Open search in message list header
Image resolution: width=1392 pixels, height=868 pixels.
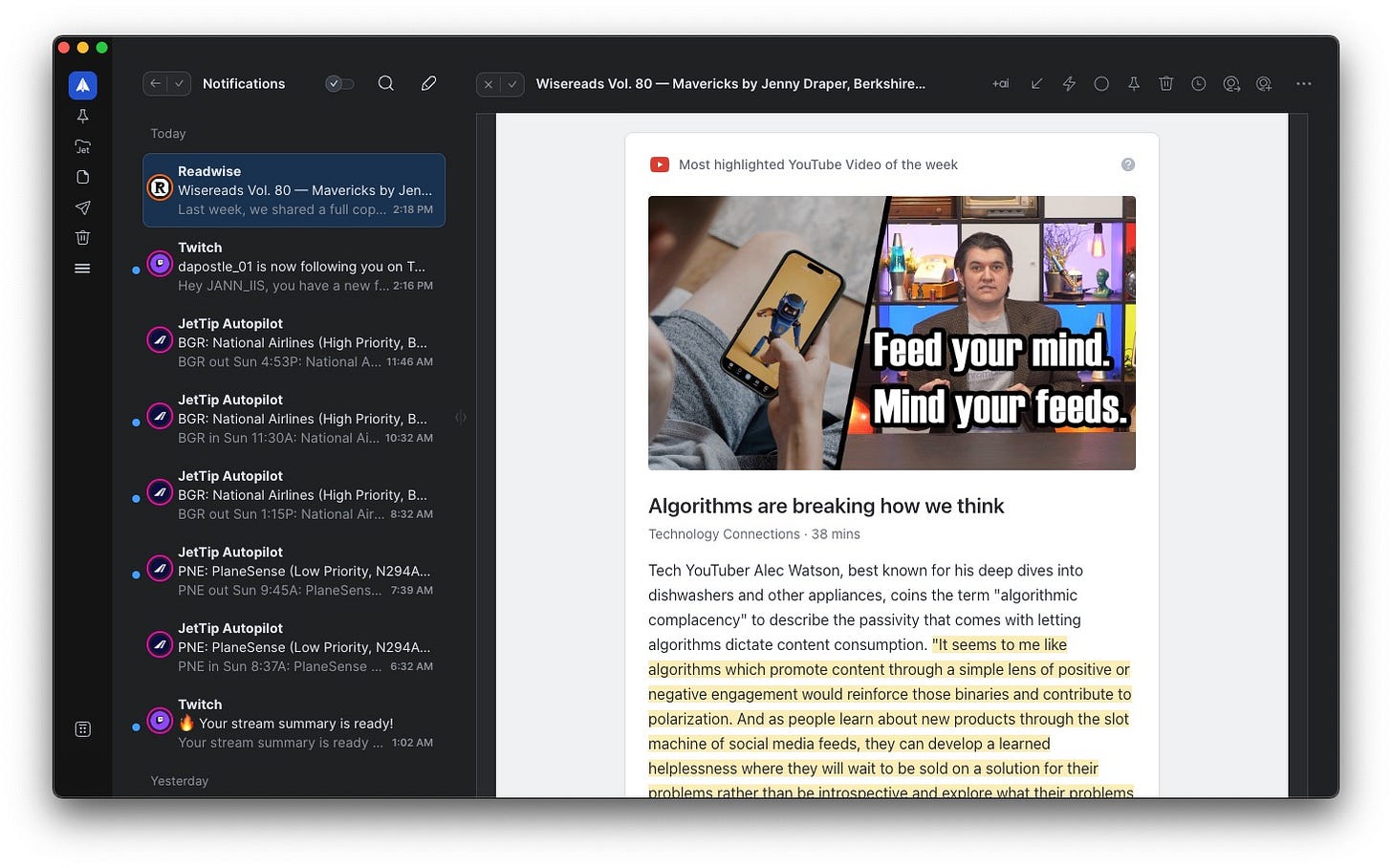(386, 83)
